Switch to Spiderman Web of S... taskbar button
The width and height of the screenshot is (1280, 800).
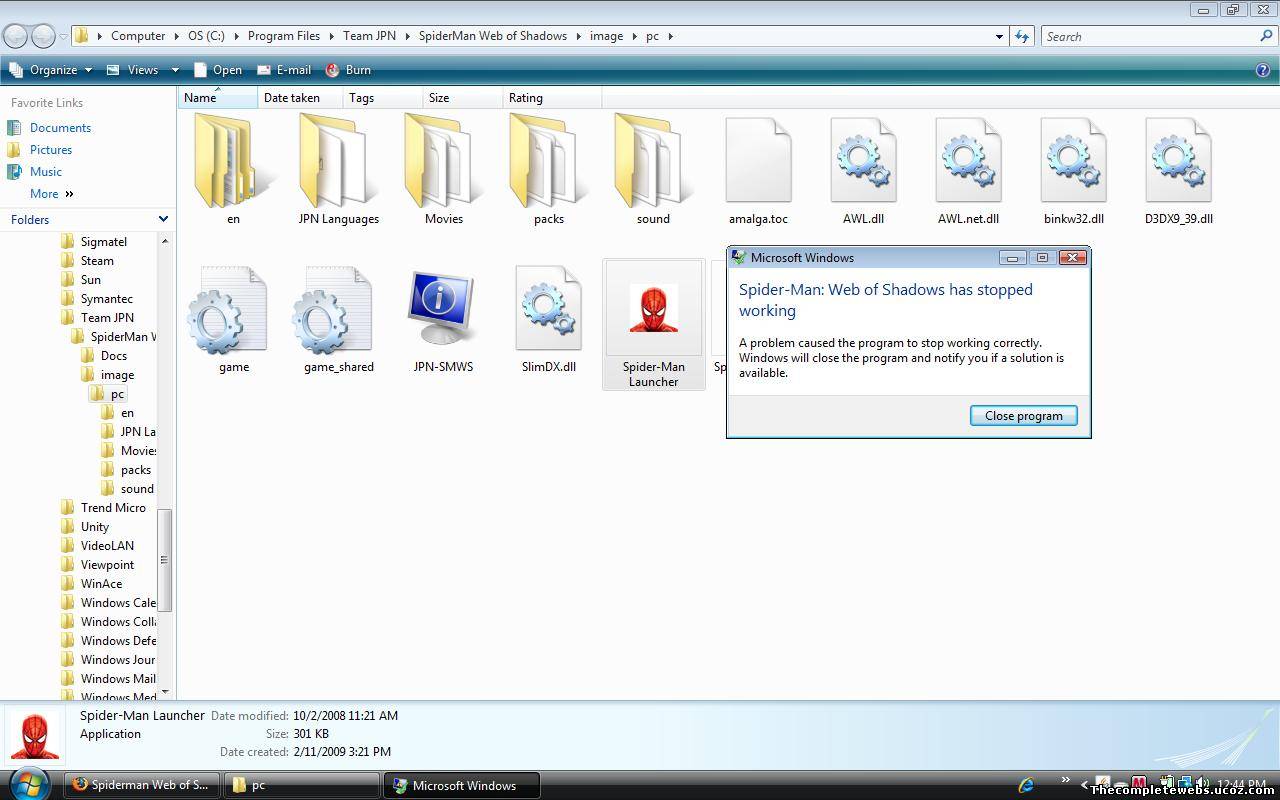point(141,785)
